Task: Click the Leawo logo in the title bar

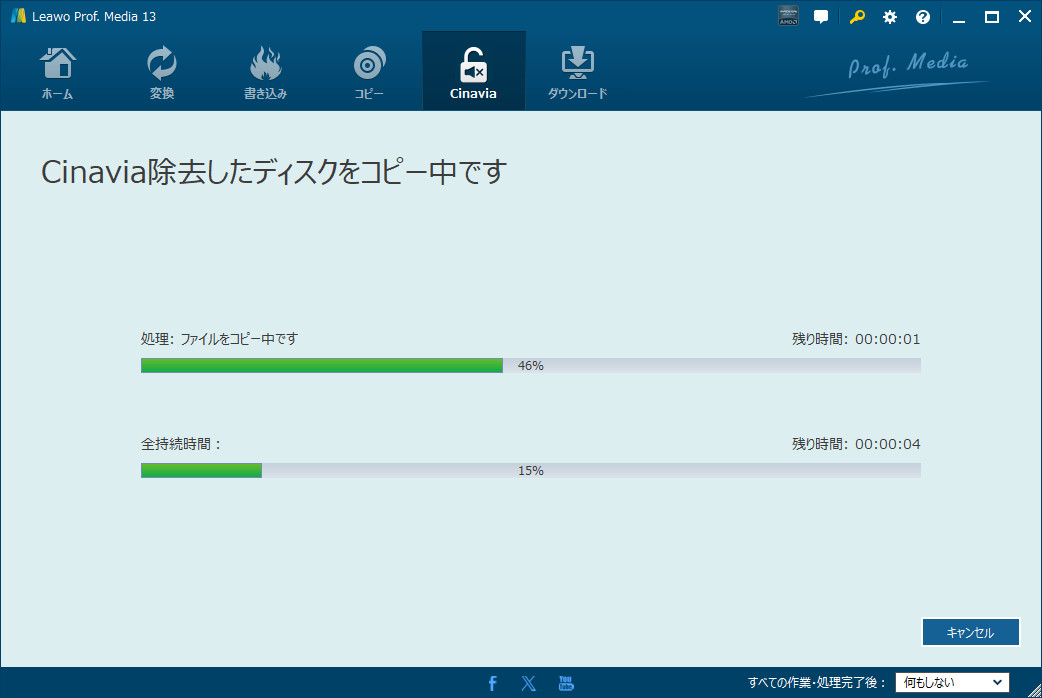Action: tap(18, 16)
